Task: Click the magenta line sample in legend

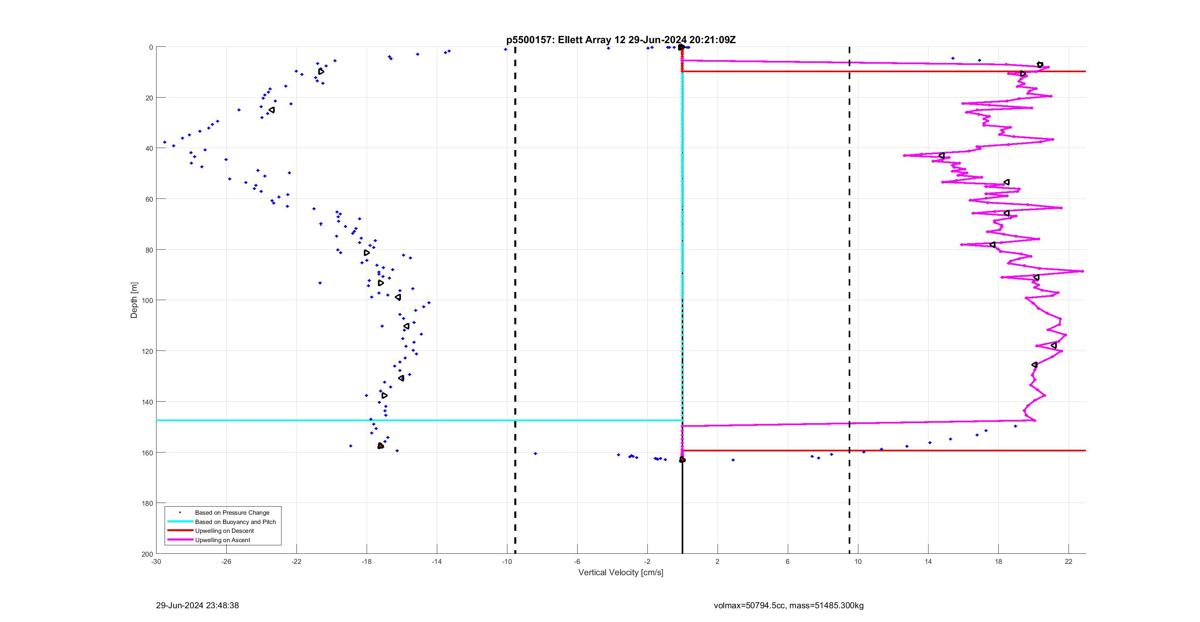Action: [x=179, y=539]
